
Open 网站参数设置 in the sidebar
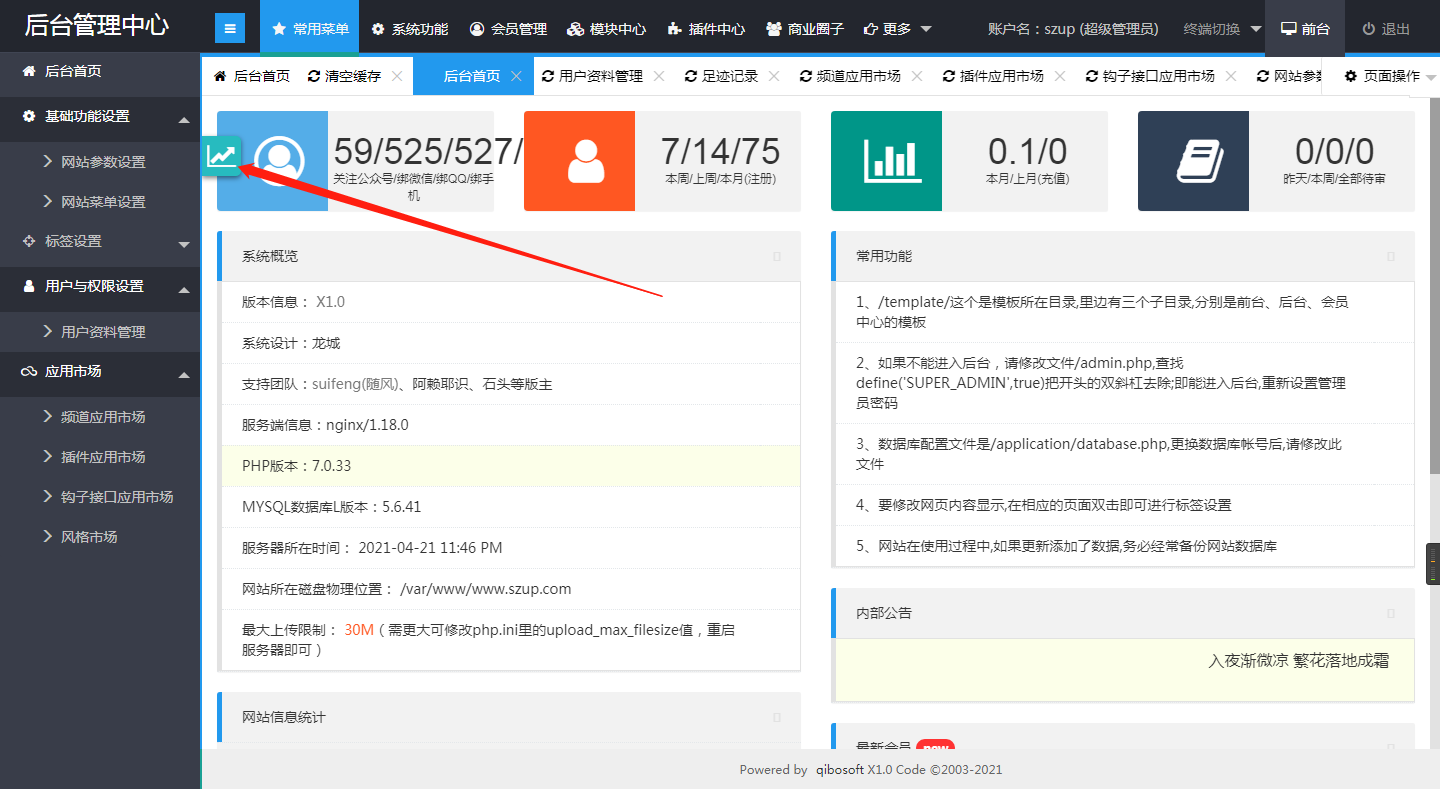point(103,162)
